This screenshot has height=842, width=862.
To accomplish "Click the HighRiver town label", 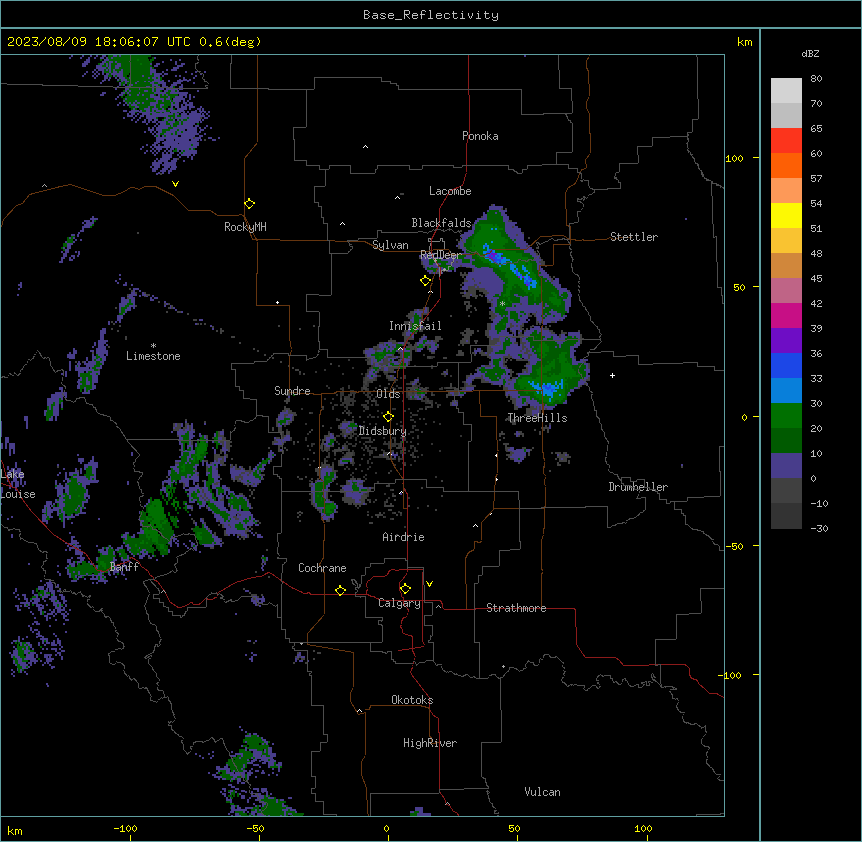I will click(x=430, y=743).
